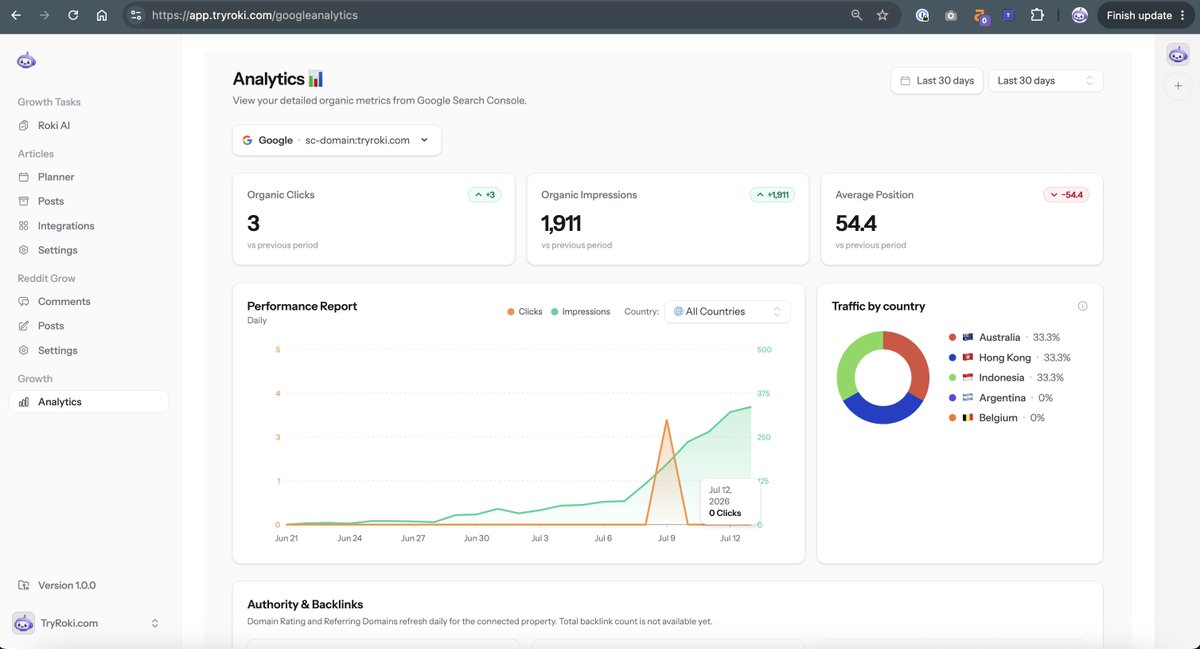Viewport: 1200px width, 649px height.
Task: Click the plus icon in right side panel
Action: click(1178, 87)
